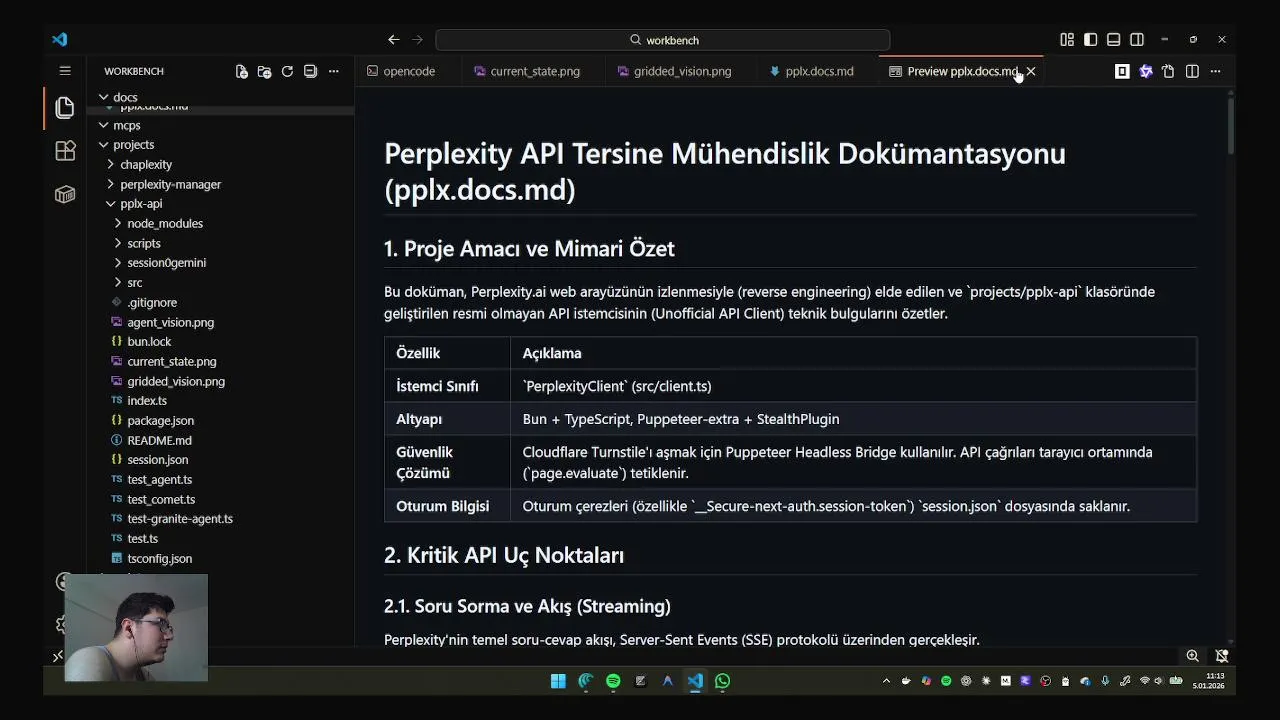Open editor More Actions ellipsis menu
Image resolution: width=1280 pixels, height=720 pixels.
point(1215,71)
